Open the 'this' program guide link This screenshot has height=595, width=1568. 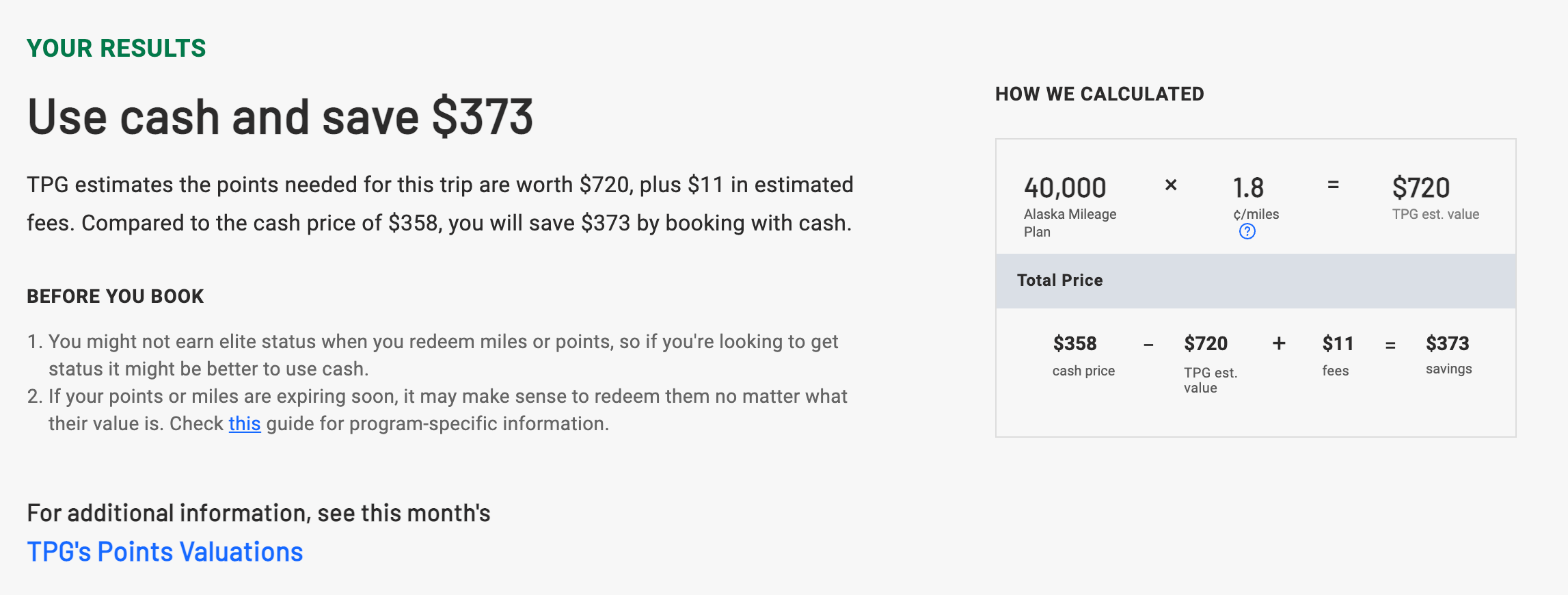point(244,424)
